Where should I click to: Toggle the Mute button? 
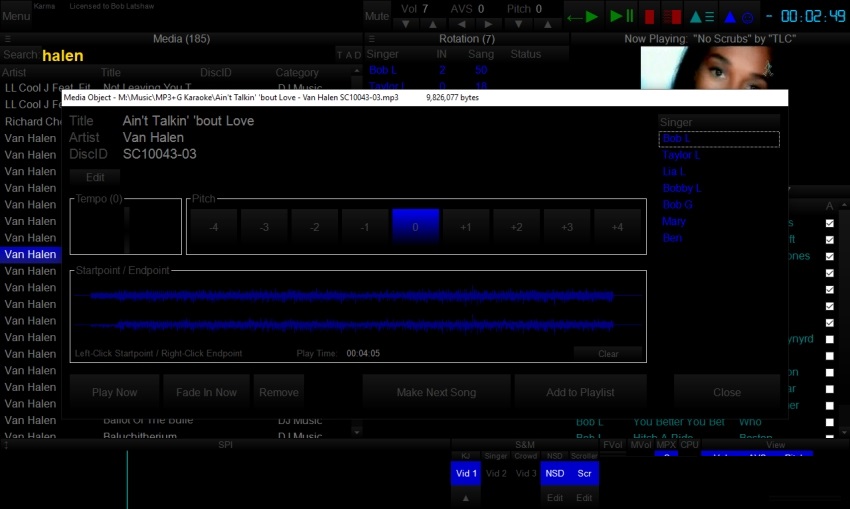[376, 16]
